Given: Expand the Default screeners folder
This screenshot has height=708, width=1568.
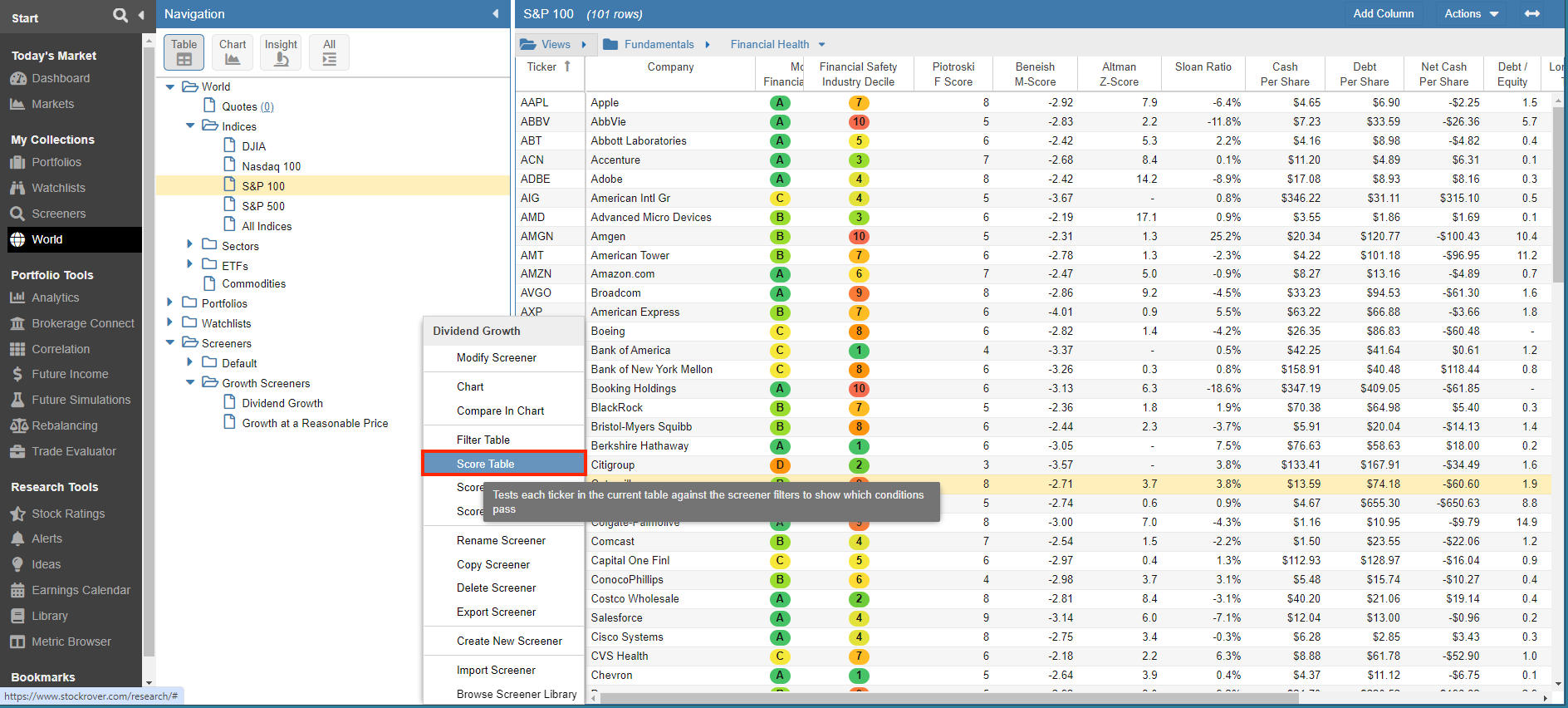Looking at the screenshot, I should click(x=190, y=362).
